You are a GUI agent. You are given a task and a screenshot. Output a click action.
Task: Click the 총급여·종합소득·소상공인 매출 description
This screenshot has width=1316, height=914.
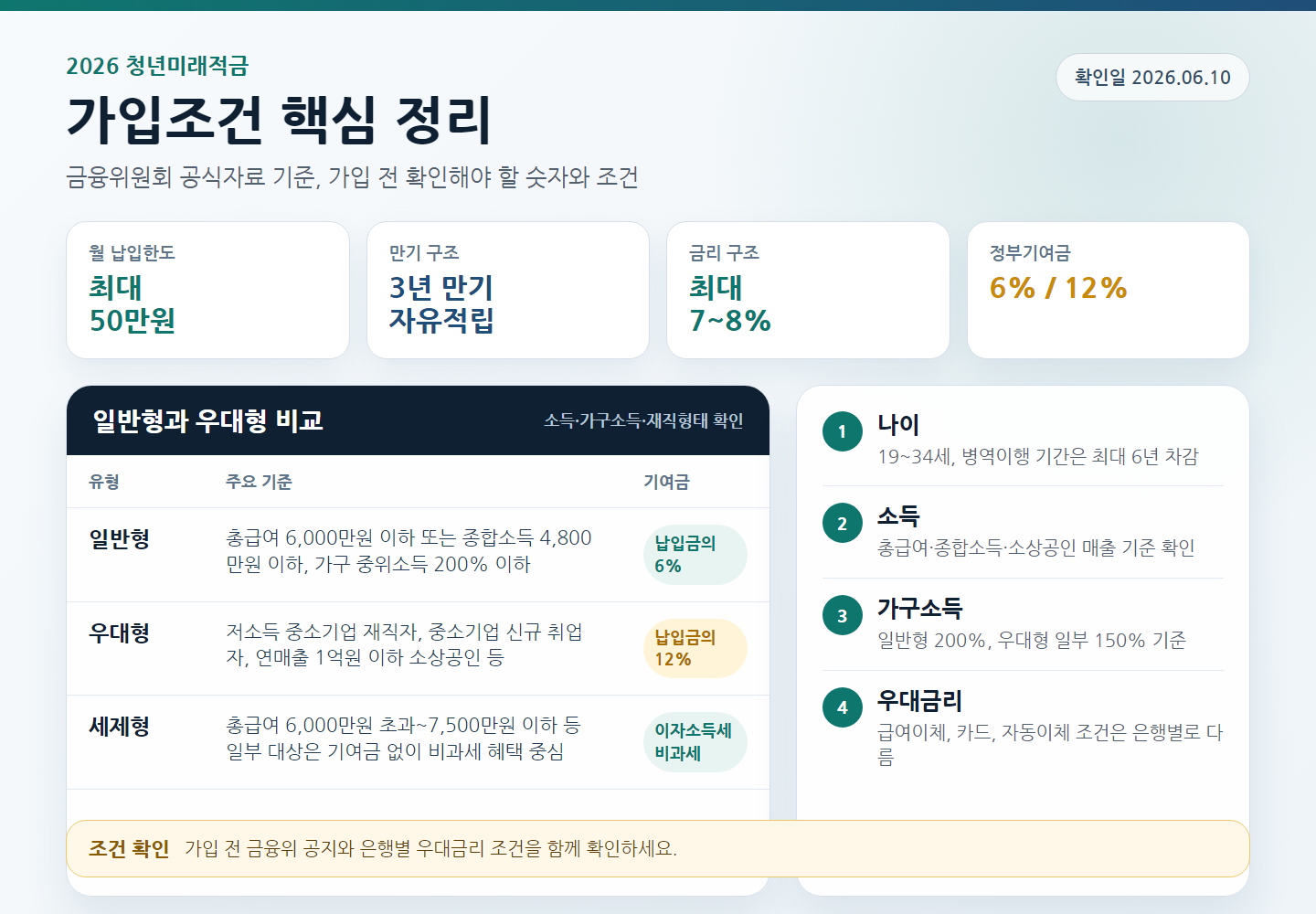1036,548
